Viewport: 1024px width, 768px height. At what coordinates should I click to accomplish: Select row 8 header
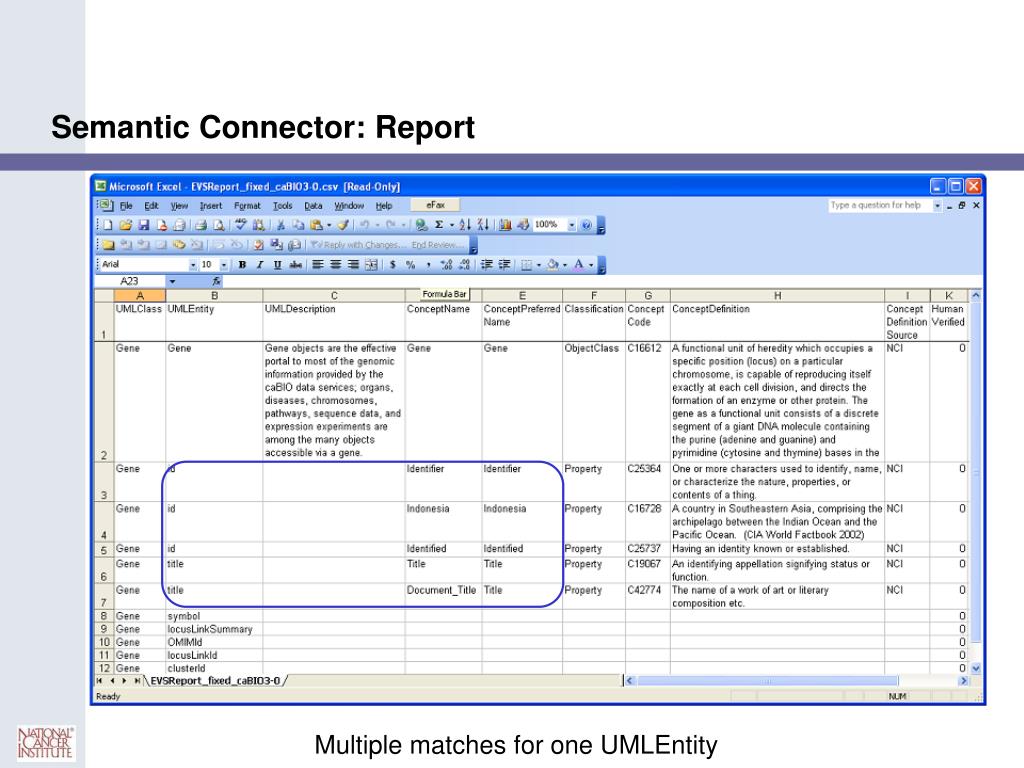tap(104, 616)
